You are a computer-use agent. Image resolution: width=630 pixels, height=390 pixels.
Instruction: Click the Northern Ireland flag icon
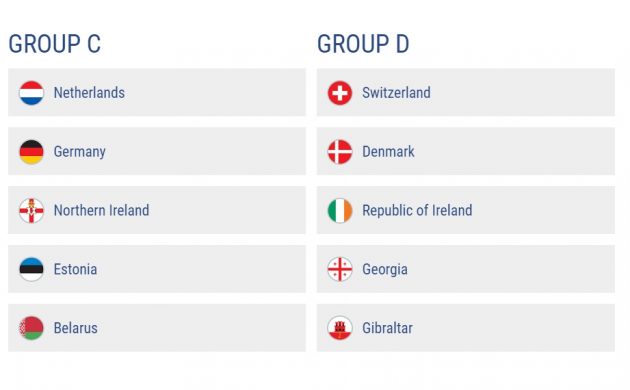[31, 210]
